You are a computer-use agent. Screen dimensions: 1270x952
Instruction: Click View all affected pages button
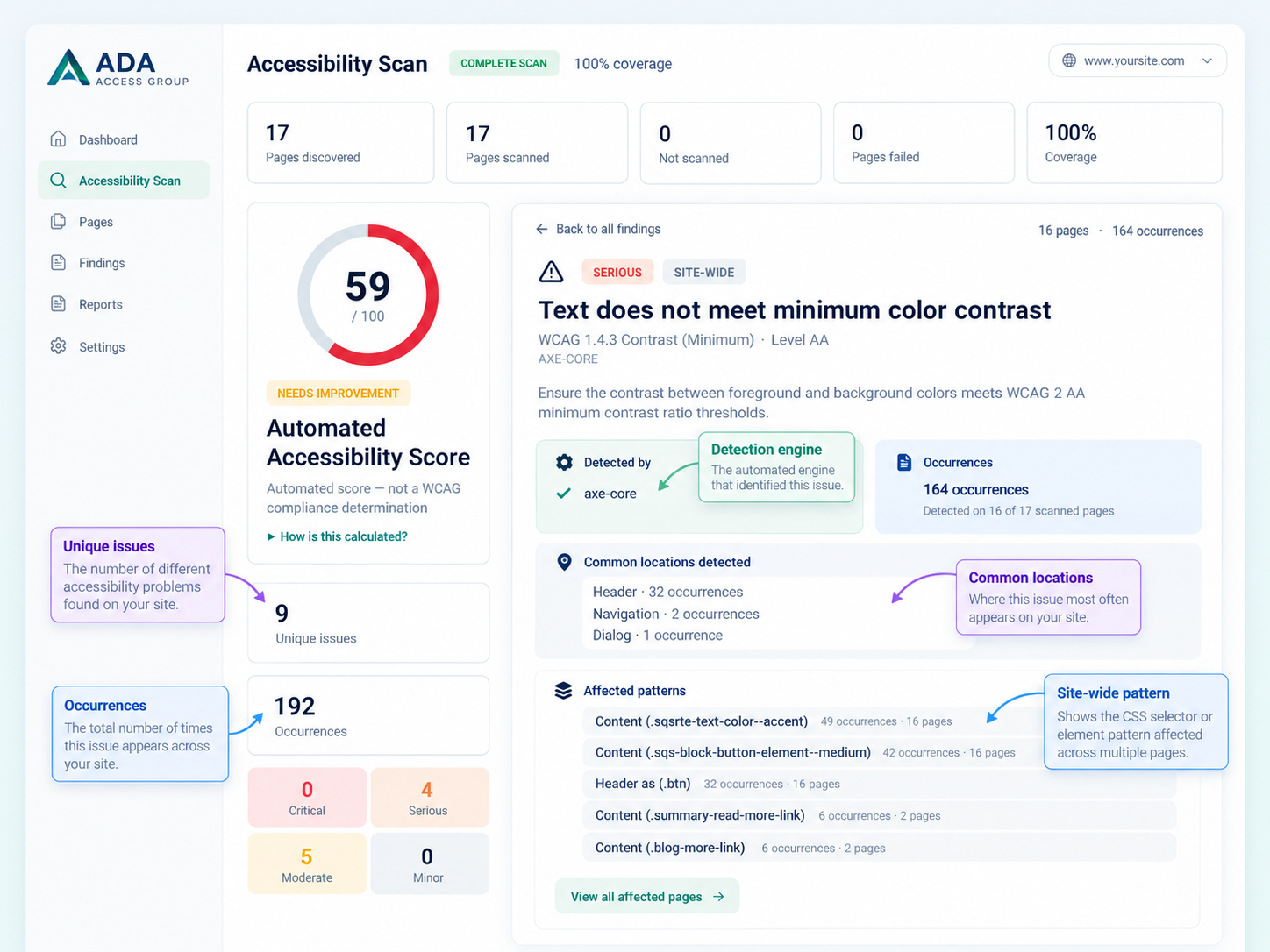pos(647,896)
